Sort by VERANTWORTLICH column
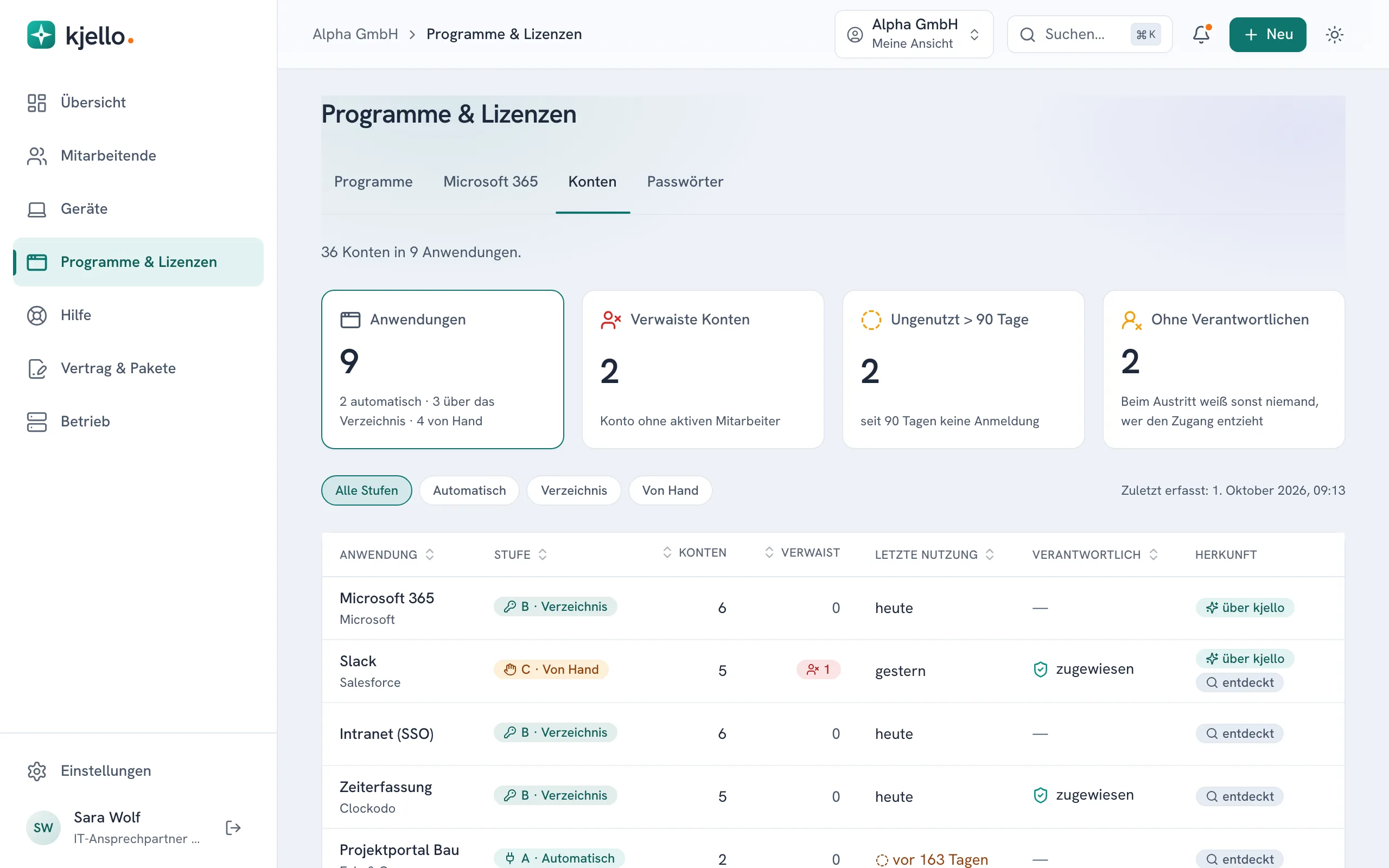Image resolution: width=1389 pixels, height=868 pixels. coord(1094,554)
